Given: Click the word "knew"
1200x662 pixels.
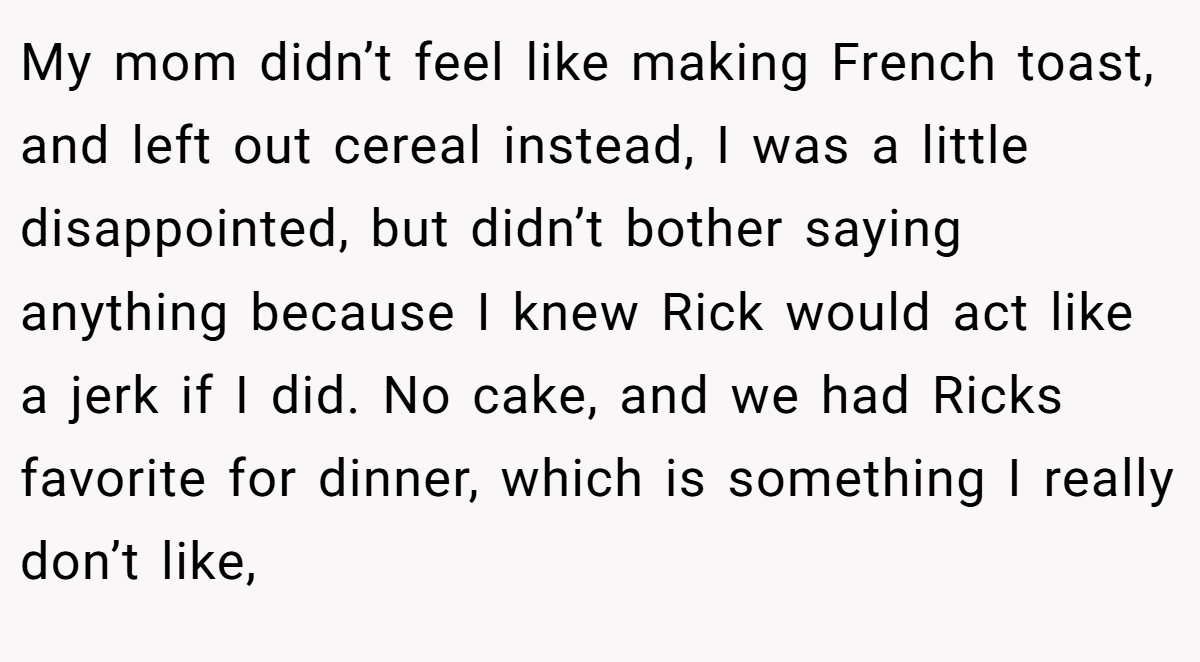Looking at the screenshot, I should [x=575, y=314].
